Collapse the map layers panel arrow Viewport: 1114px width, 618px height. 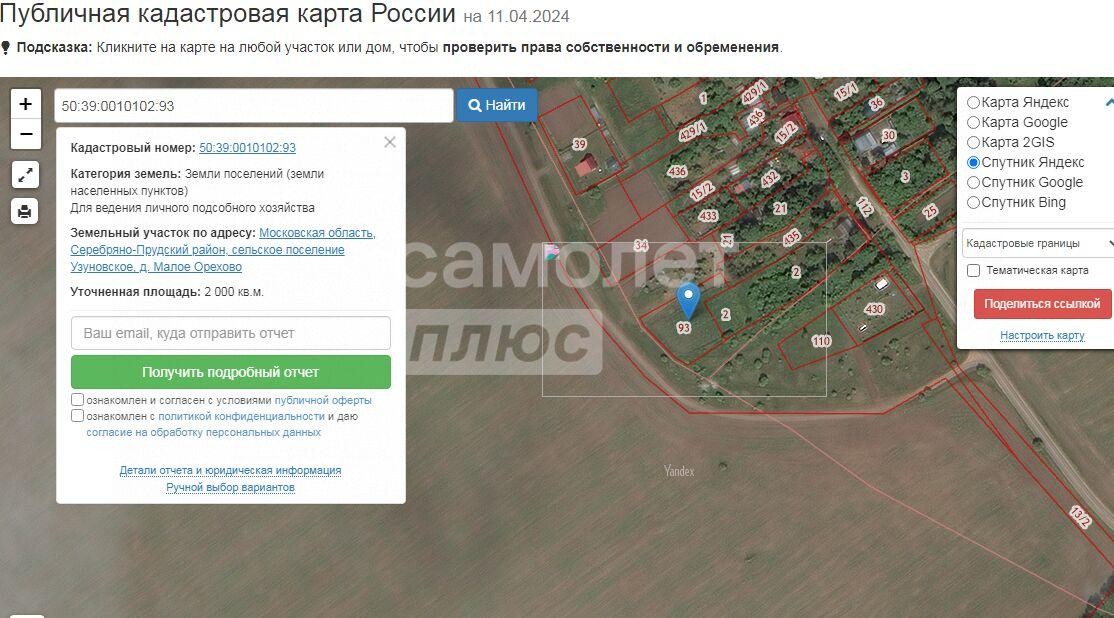coord(1109,102)
